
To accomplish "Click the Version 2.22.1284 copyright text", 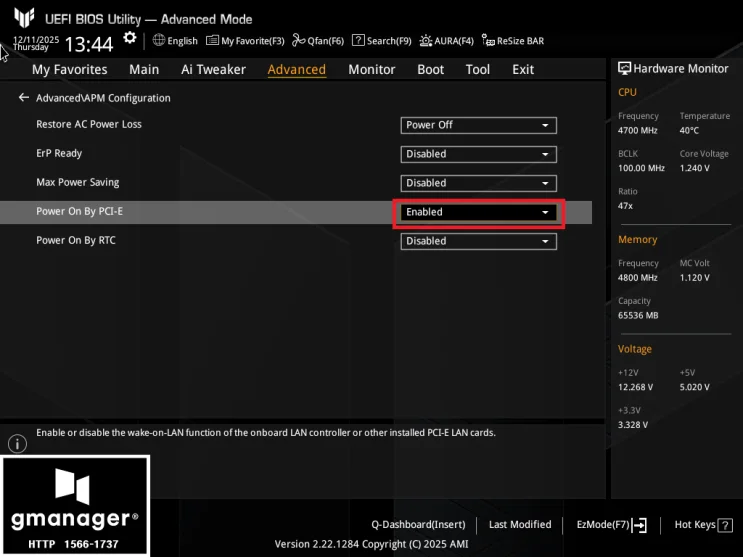I will [371, 544].
